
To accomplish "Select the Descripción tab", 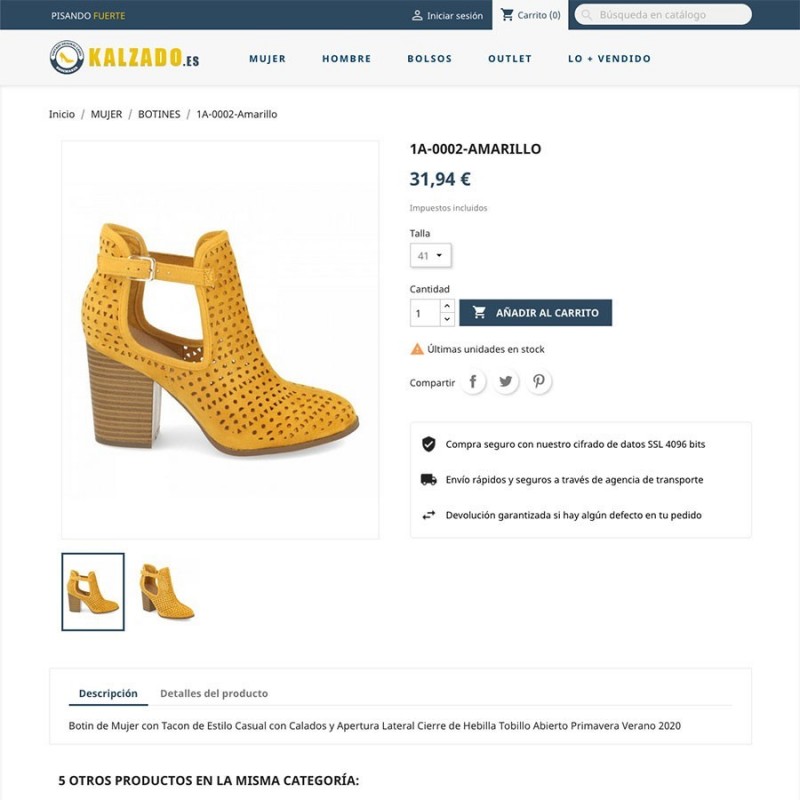I will (x=108, y=693).
